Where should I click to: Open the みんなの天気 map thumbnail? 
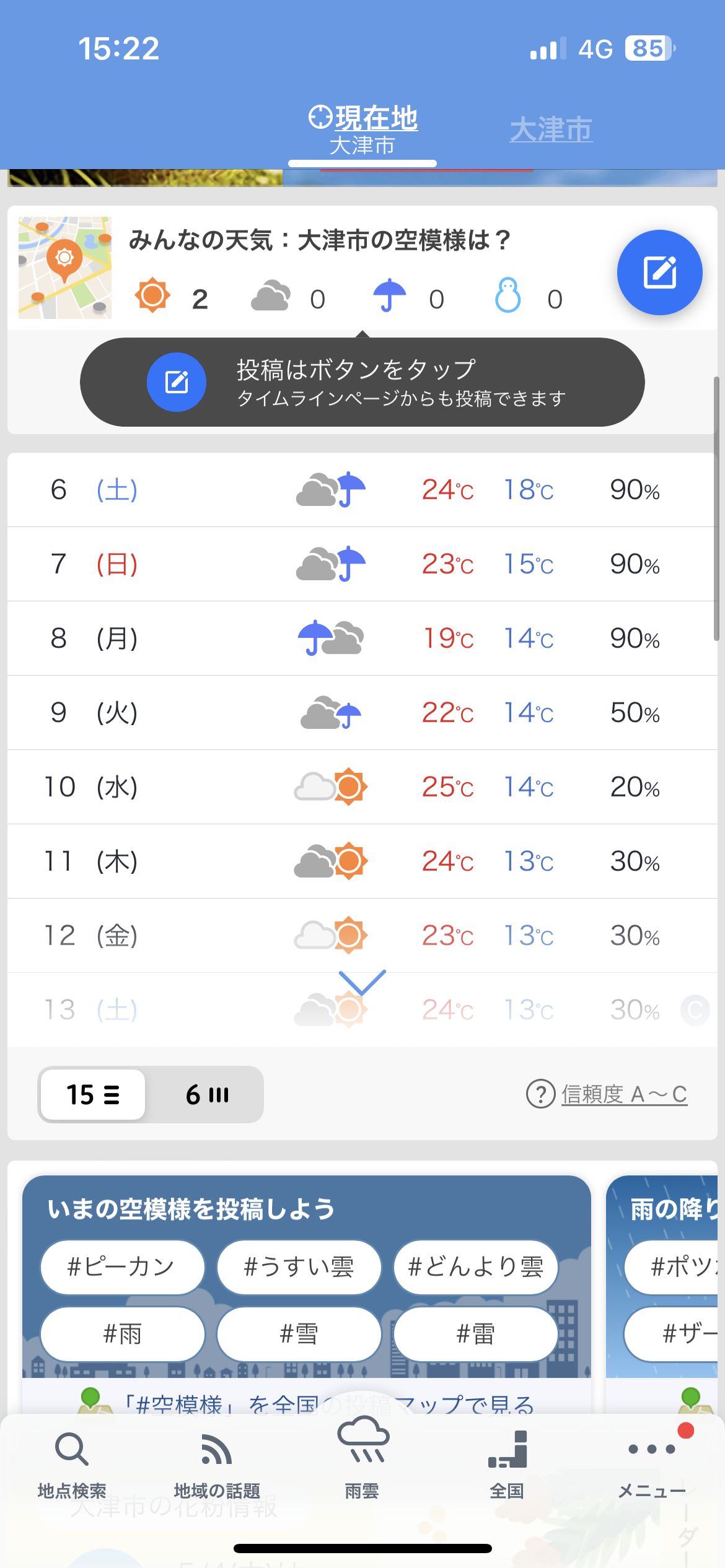pos(65,268)
